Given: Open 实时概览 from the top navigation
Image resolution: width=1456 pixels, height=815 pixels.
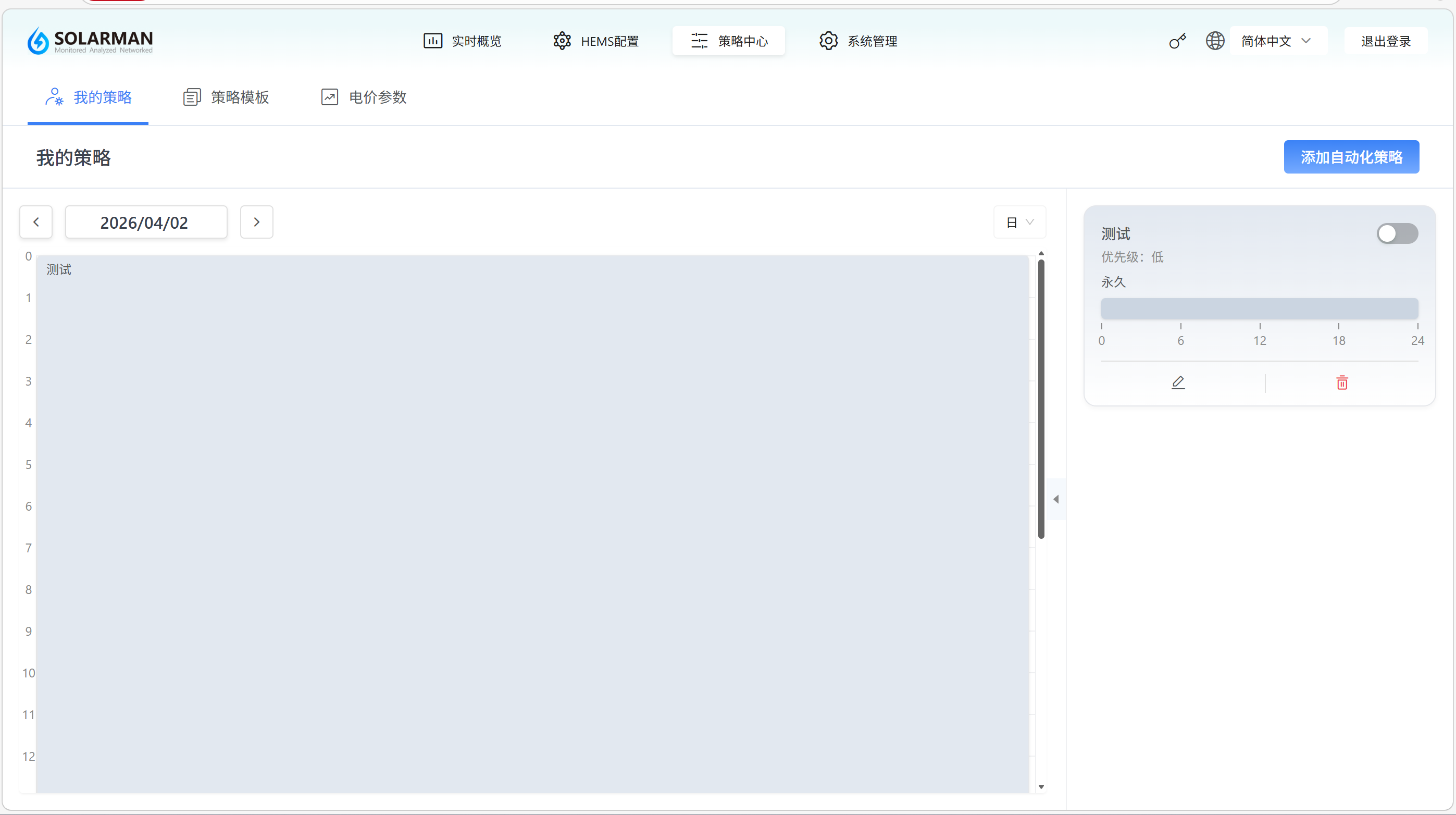Looking at the screenshot, I should click(x=463, y=41).
